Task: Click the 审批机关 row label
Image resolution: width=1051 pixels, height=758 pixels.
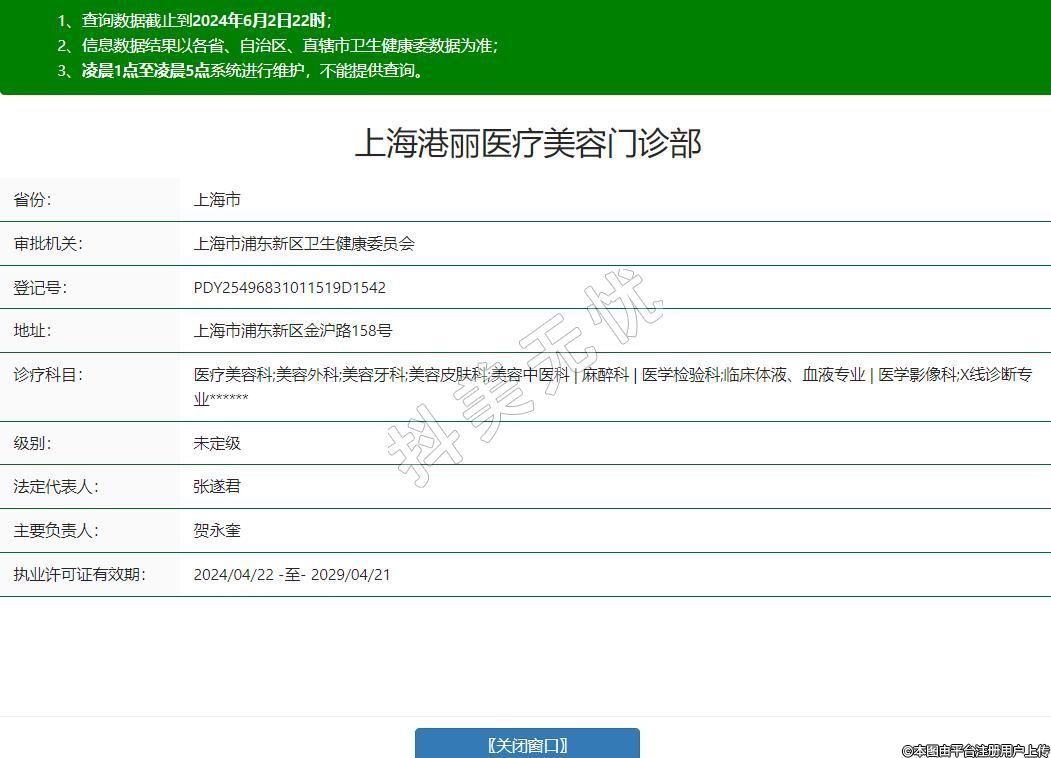Action: 47,244
